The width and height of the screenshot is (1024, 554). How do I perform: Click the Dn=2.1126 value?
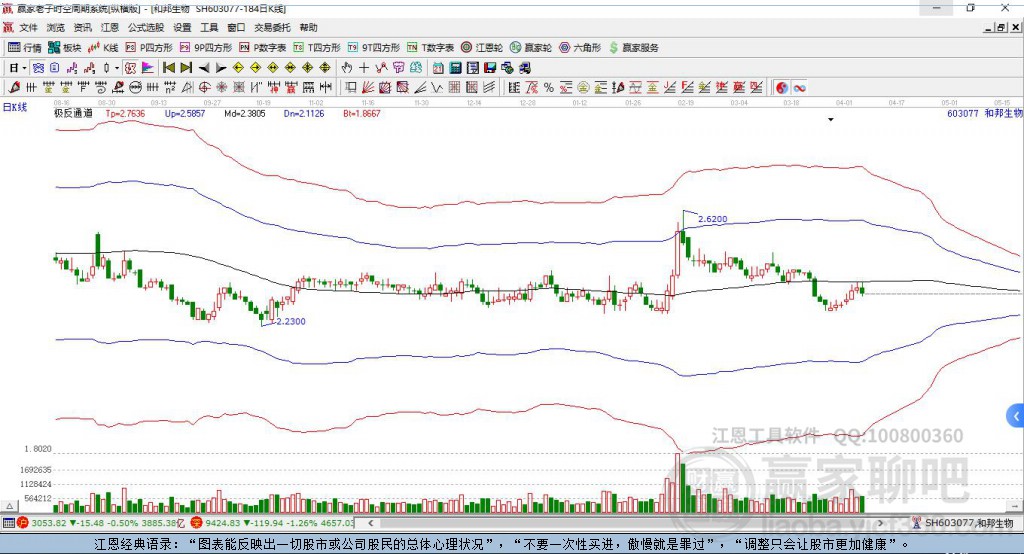pos(304,113)
